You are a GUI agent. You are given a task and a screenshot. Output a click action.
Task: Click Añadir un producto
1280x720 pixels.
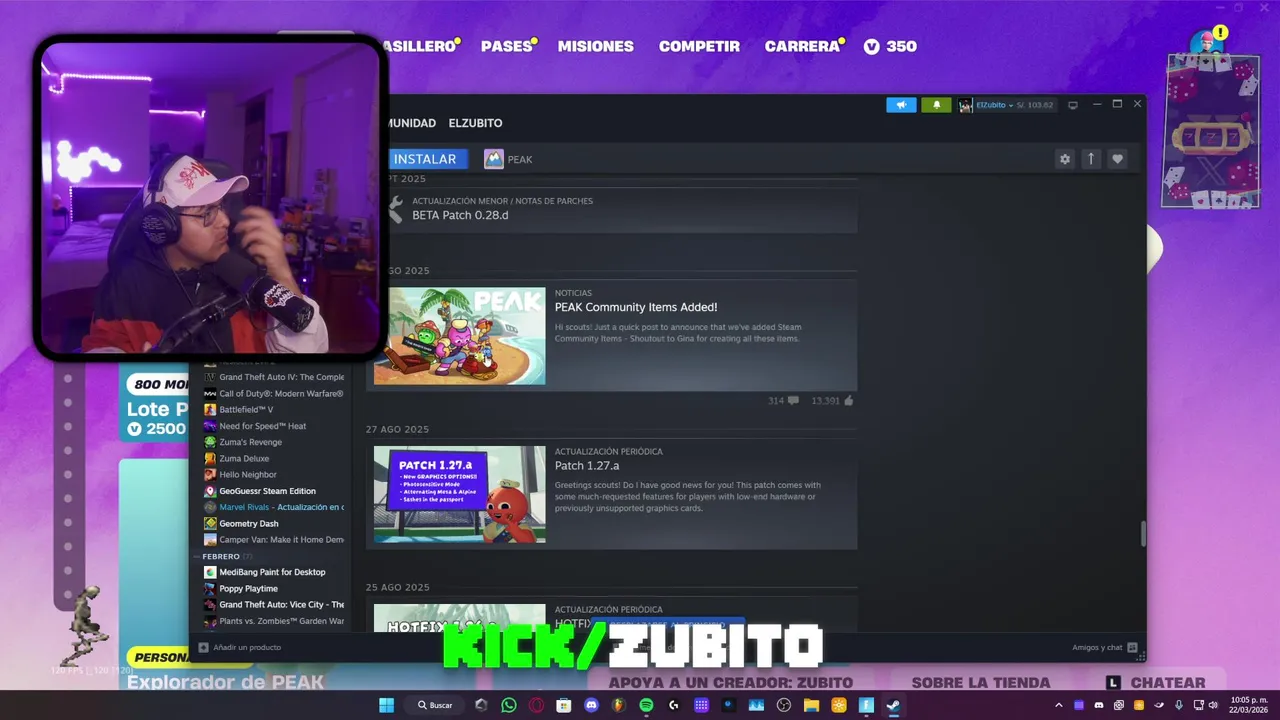240,647
